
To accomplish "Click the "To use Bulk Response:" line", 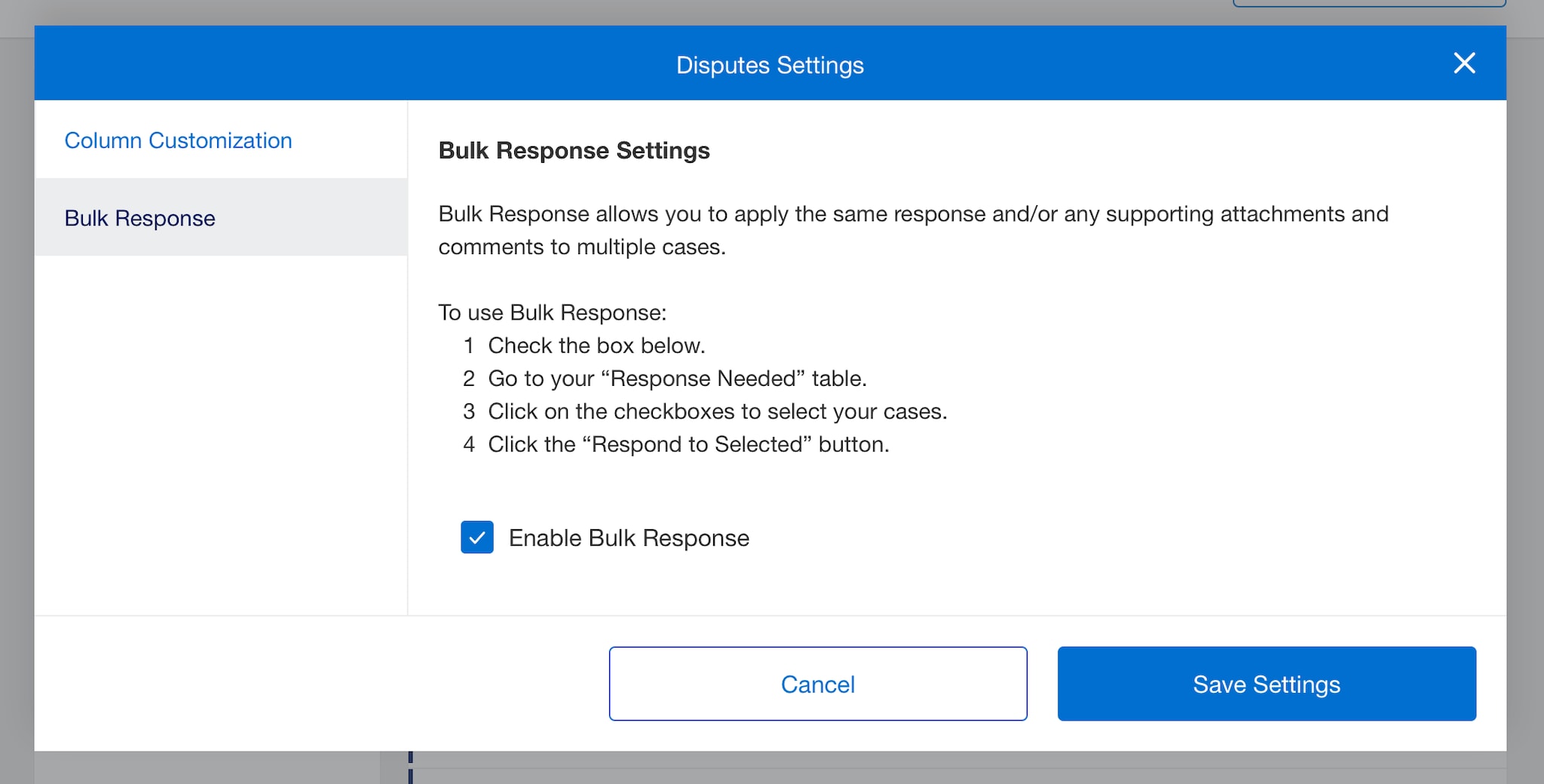I will click(x=553, y=312).
